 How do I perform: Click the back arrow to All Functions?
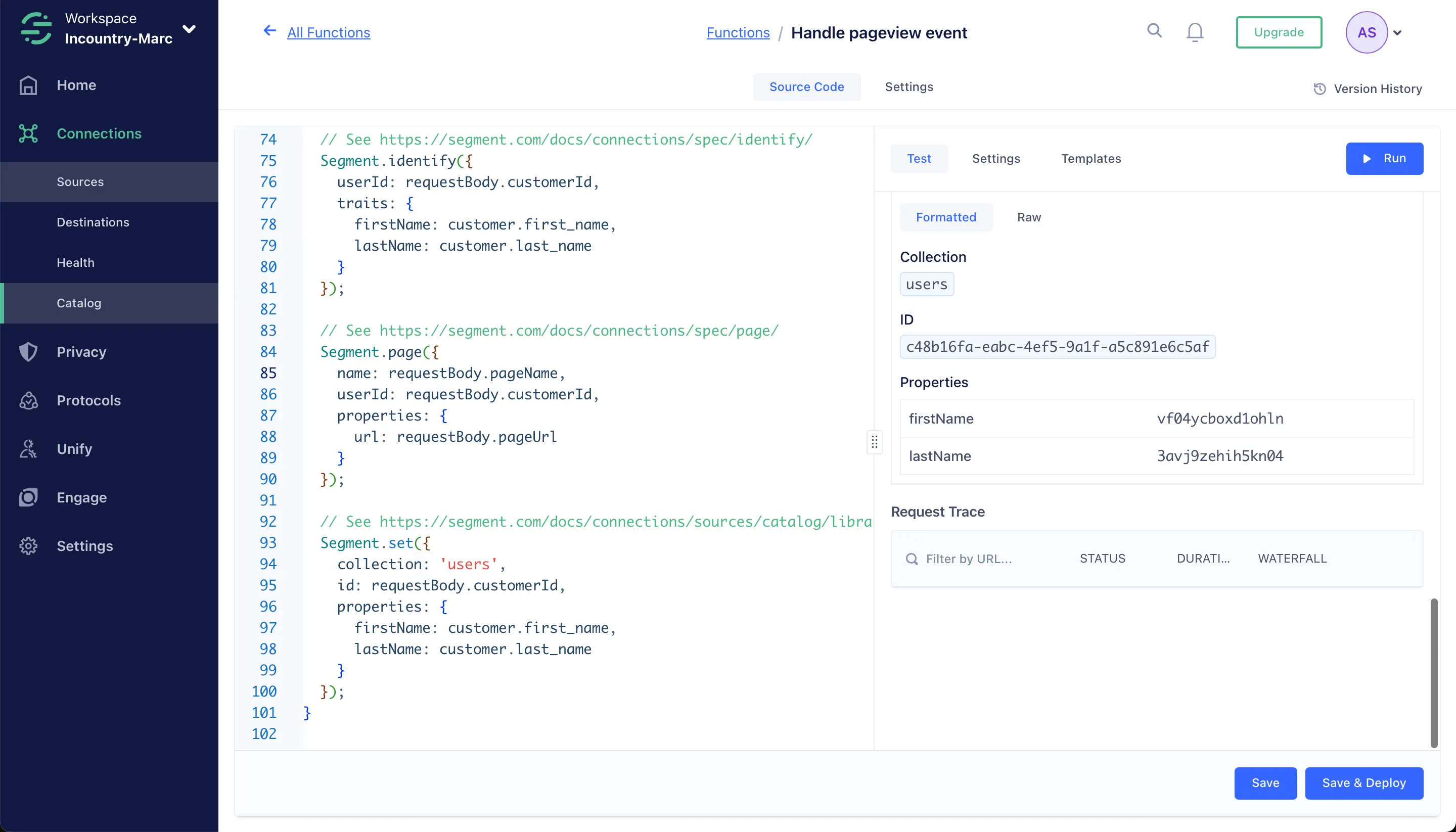tap(269, 31)
